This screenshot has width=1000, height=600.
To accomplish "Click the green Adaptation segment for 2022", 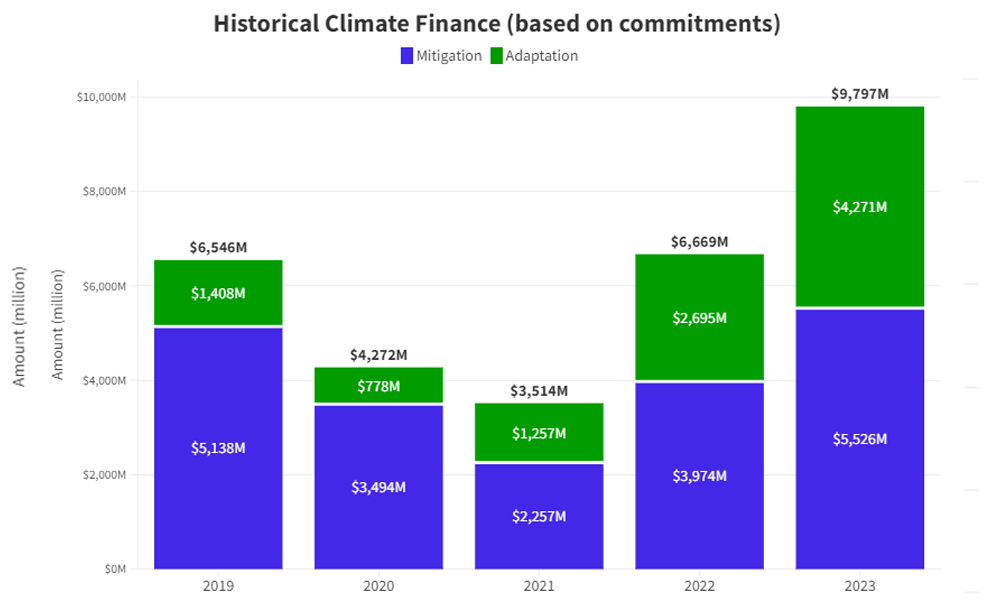I will pos(700,318).
